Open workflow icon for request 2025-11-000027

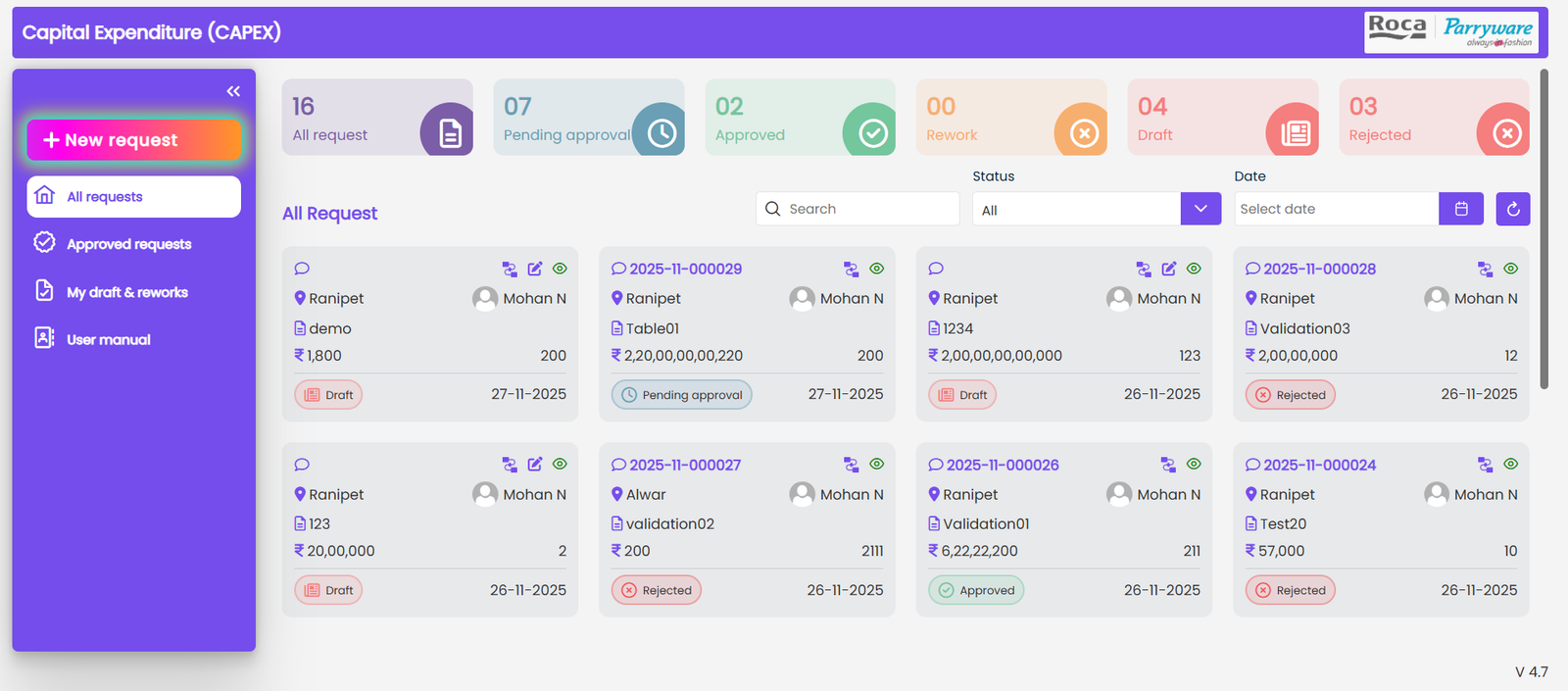pyautogui.click(x=852, y=465)
